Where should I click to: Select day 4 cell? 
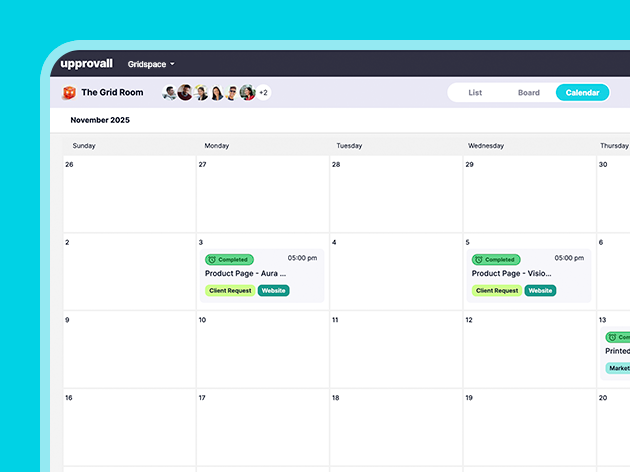396,272
